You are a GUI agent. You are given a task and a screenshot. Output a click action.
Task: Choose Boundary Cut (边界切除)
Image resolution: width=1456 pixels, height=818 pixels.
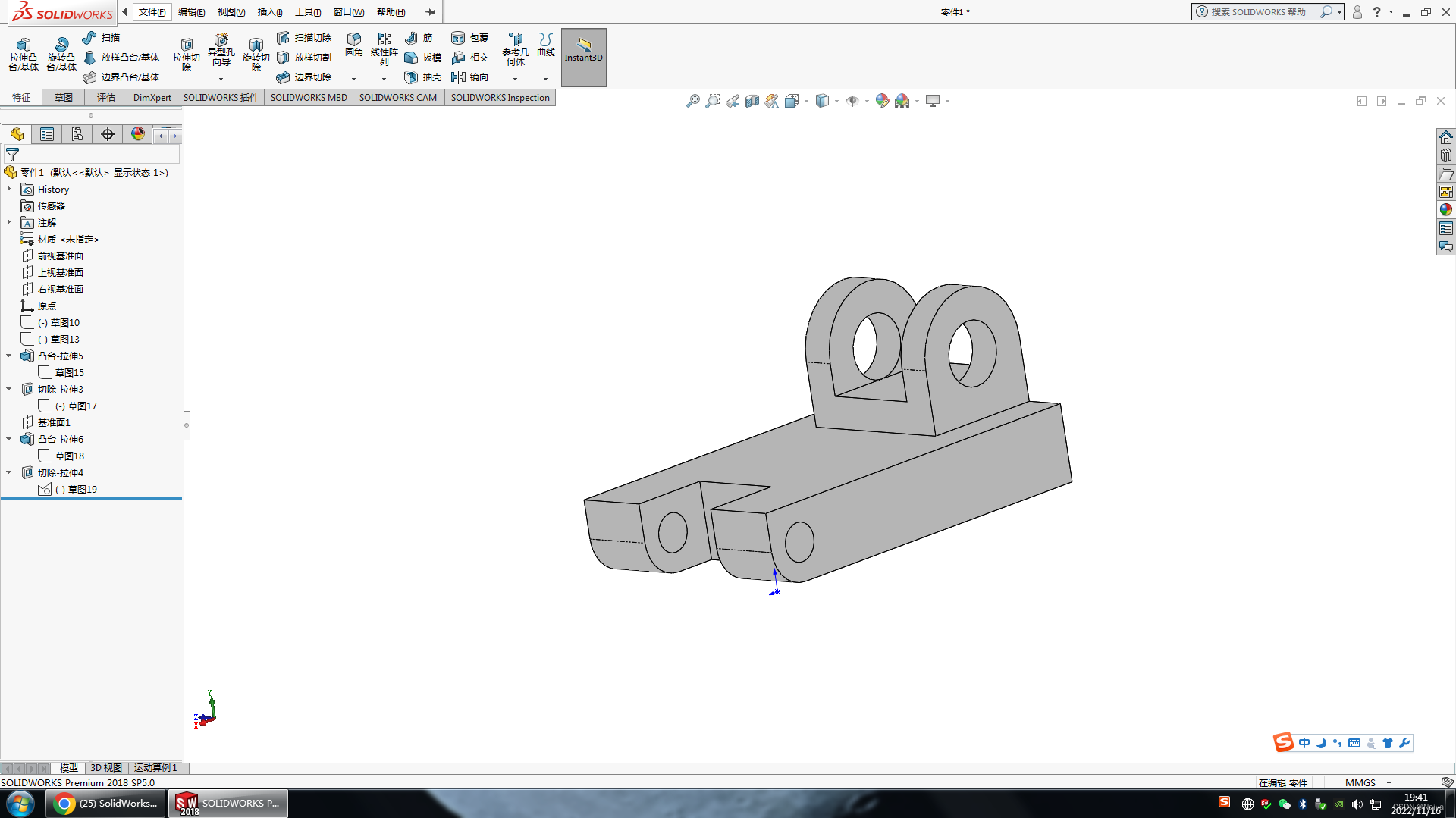click(x=304, y=77)
